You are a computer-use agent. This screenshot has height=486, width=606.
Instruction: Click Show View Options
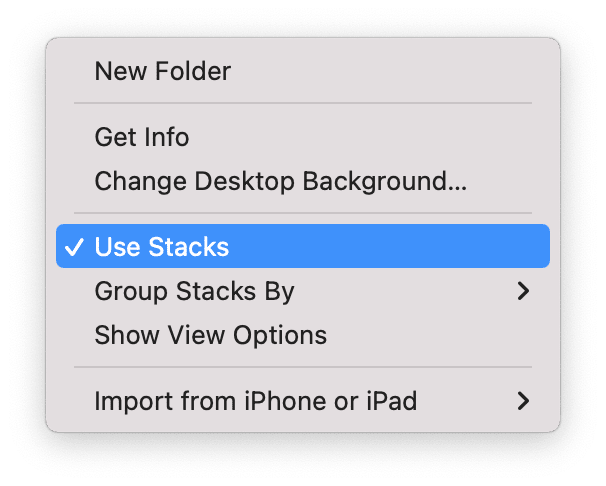pyautogui.click(x=210, y=336)
